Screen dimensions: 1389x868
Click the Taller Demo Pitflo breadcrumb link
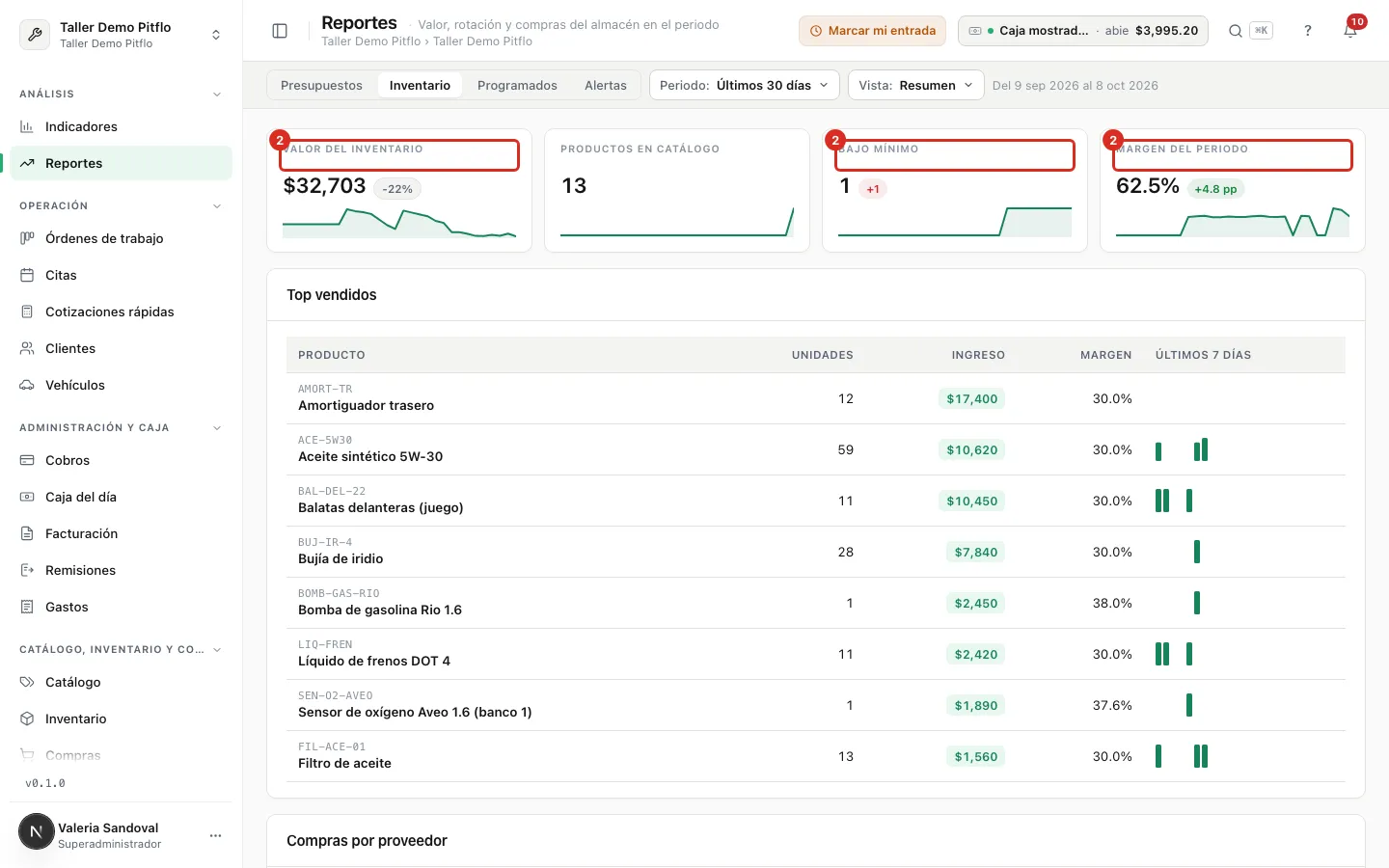370,41
